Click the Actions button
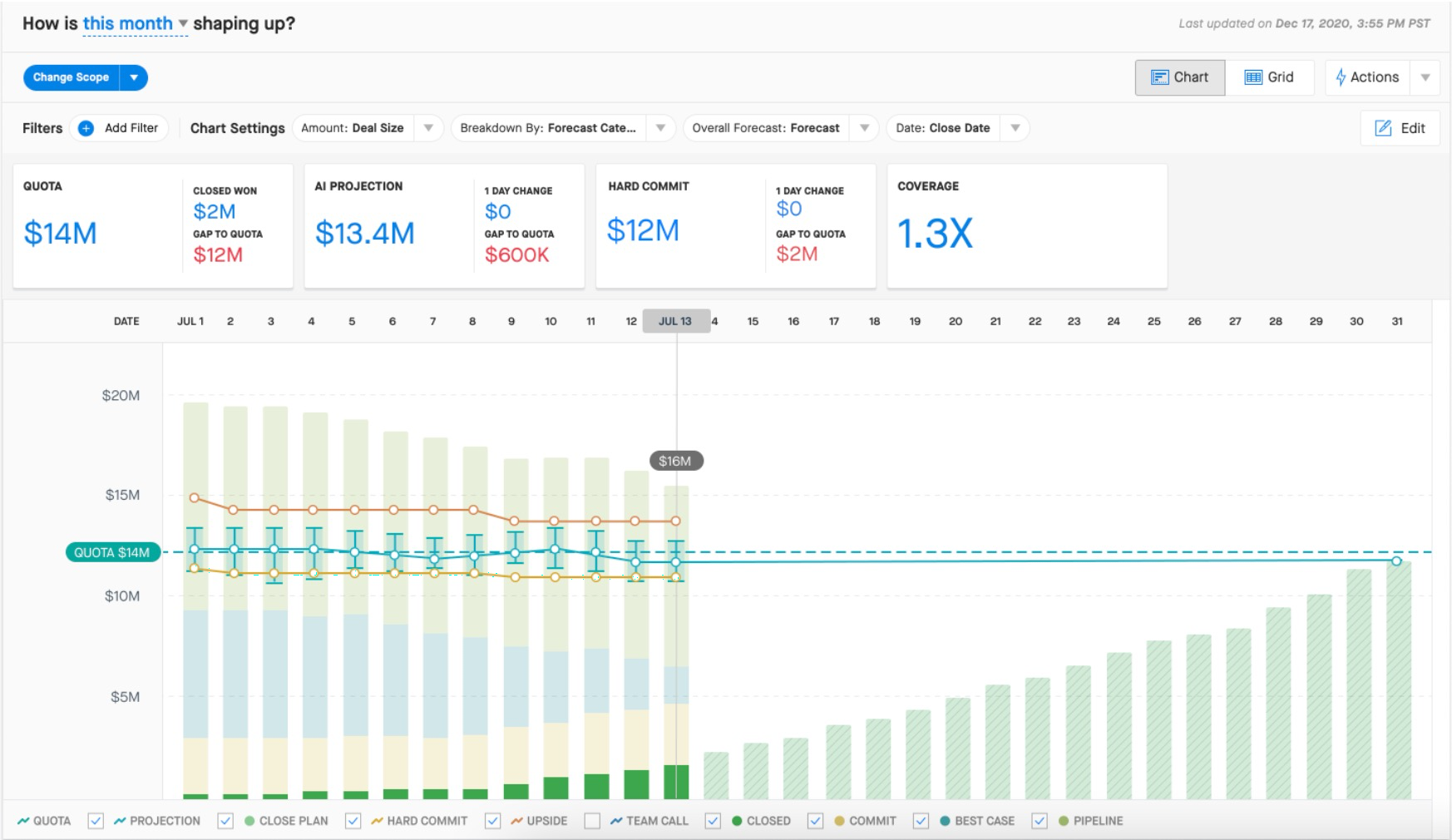Screen dimensions: 1452x840 pos(1367,77)
